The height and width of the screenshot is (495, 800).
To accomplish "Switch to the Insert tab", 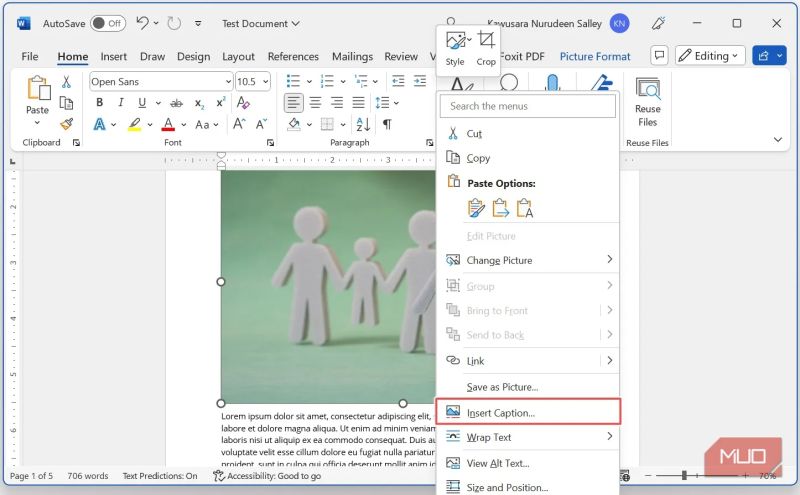I will 113,56.
